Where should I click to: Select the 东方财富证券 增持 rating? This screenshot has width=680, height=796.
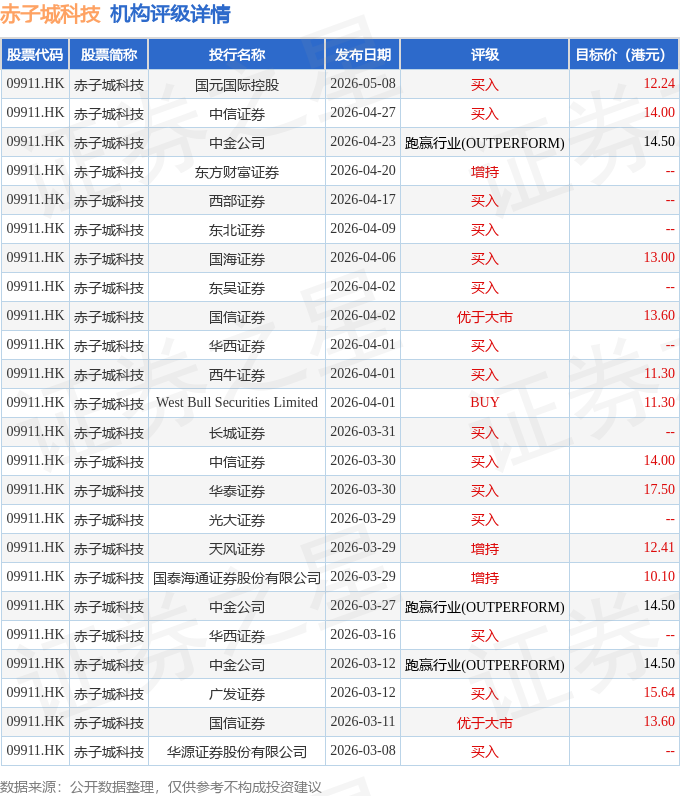pos(484,172)
